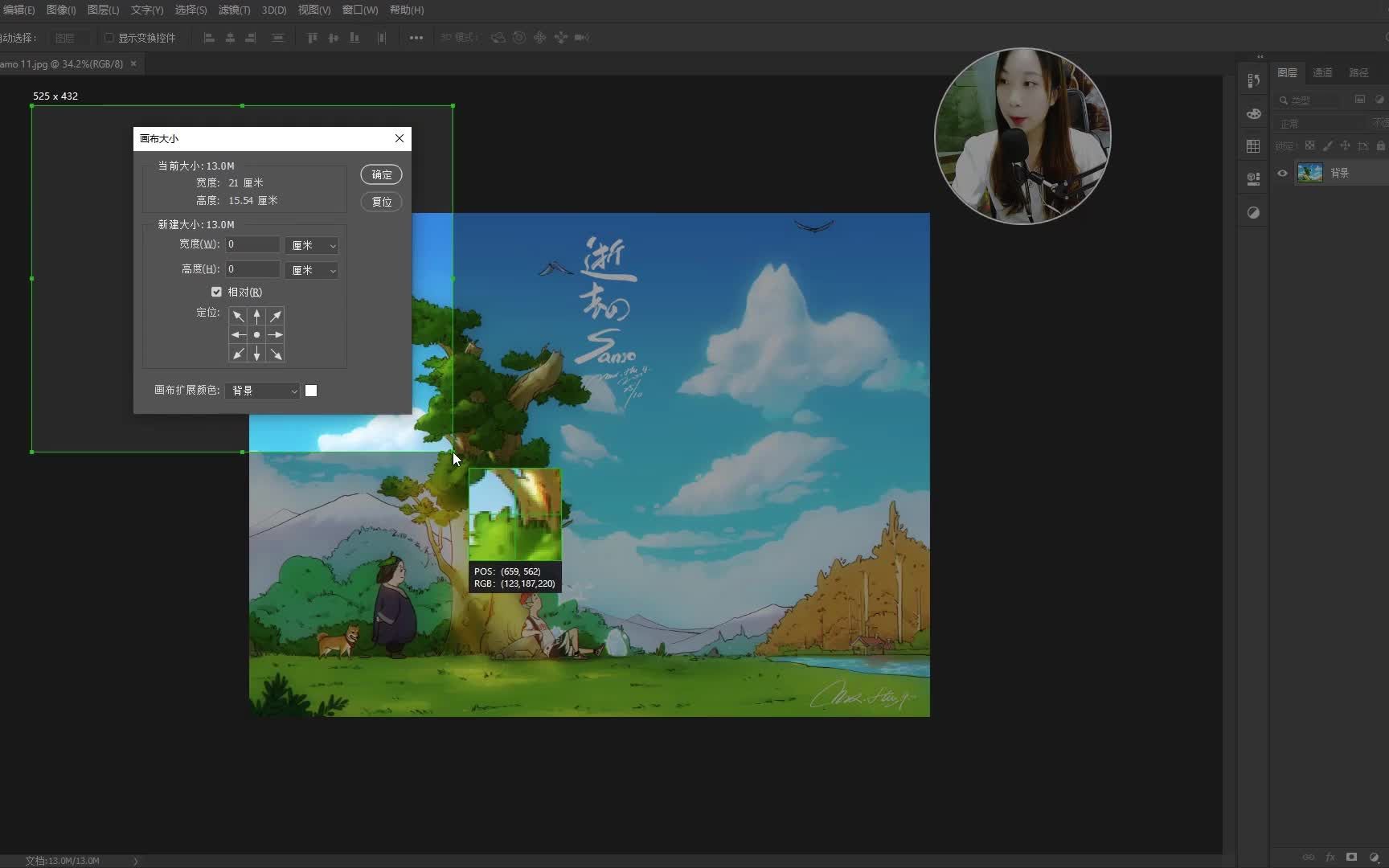The image size is (1389, 868).
Task: Select bottom-center anchor arrow
Action: 256,354
